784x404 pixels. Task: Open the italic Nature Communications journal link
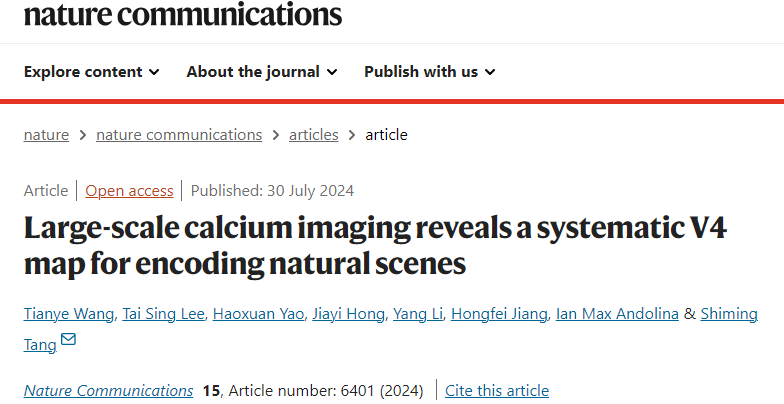[108, 390]
